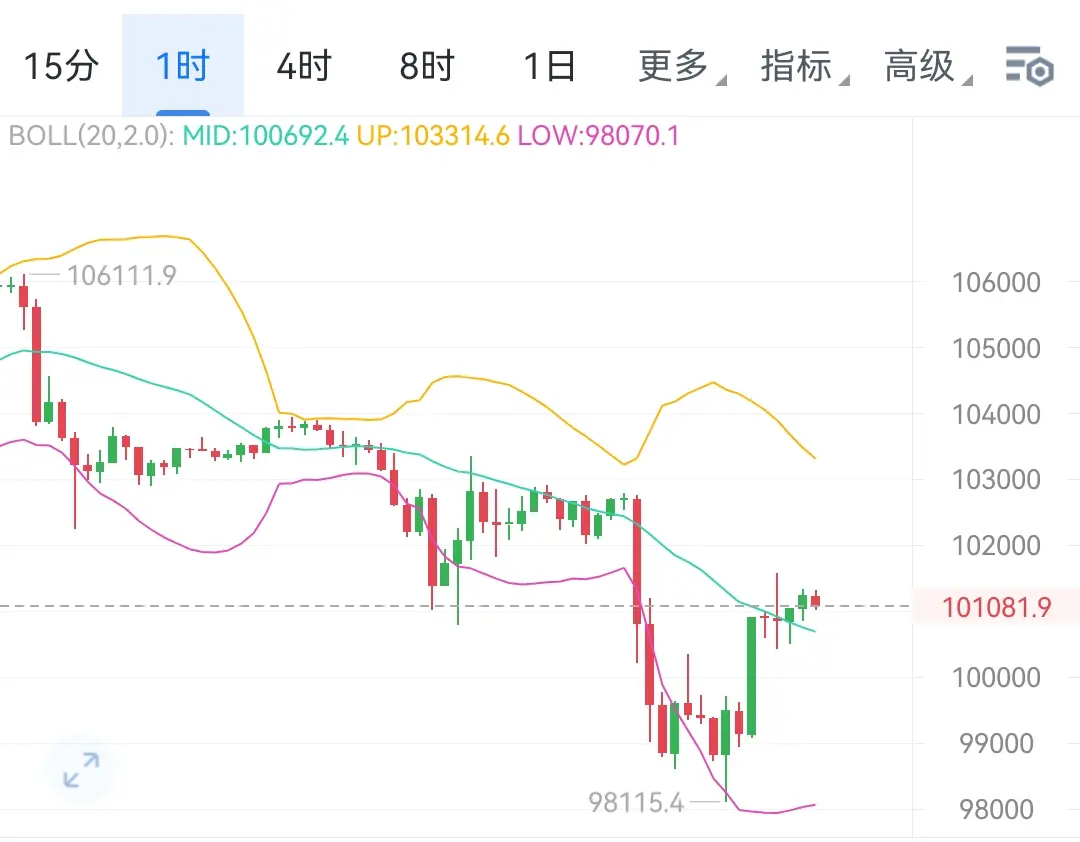Click the 100000 price axis label
Viewport: 1080px width, 842px height.
(996, 678)
